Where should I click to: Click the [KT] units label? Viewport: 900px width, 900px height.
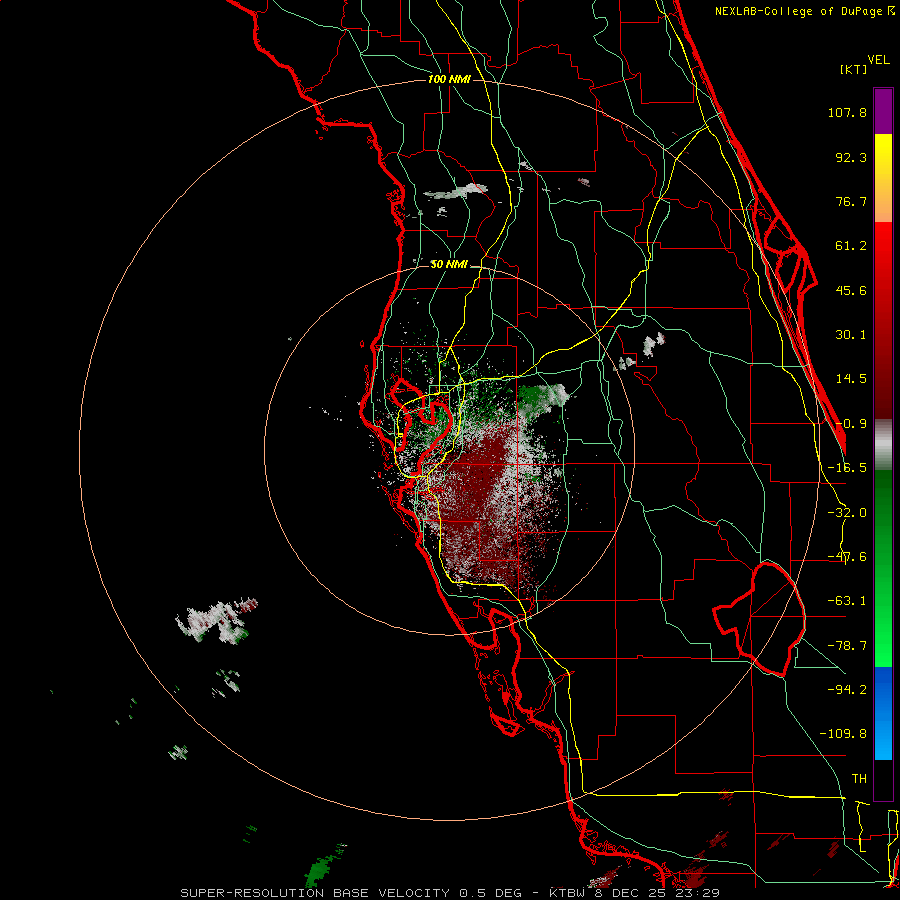point(854,69)
